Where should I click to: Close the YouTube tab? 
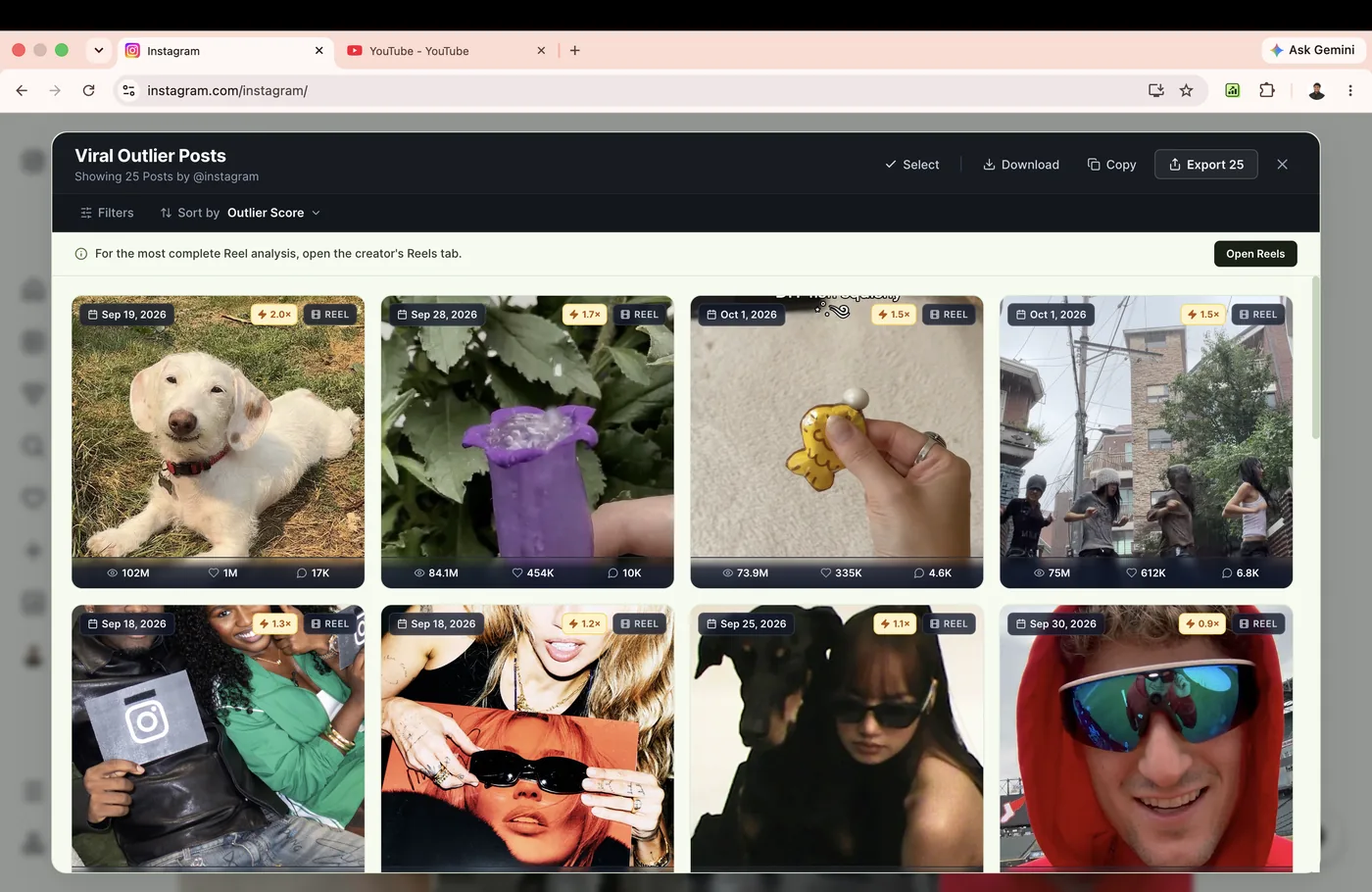pyautogui.click(x=541, y=51)
